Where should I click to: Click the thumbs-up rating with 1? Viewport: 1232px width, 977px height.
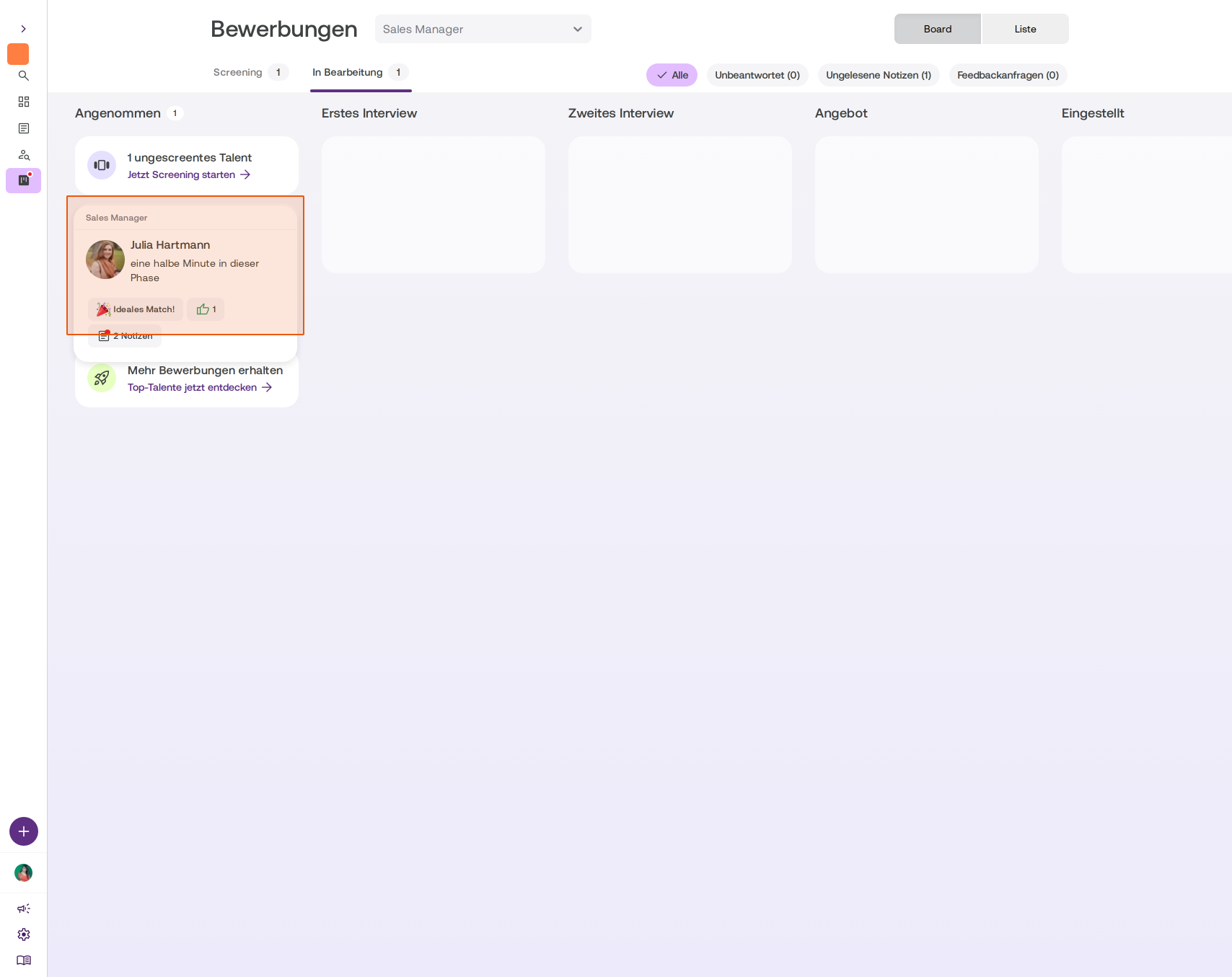206,309
